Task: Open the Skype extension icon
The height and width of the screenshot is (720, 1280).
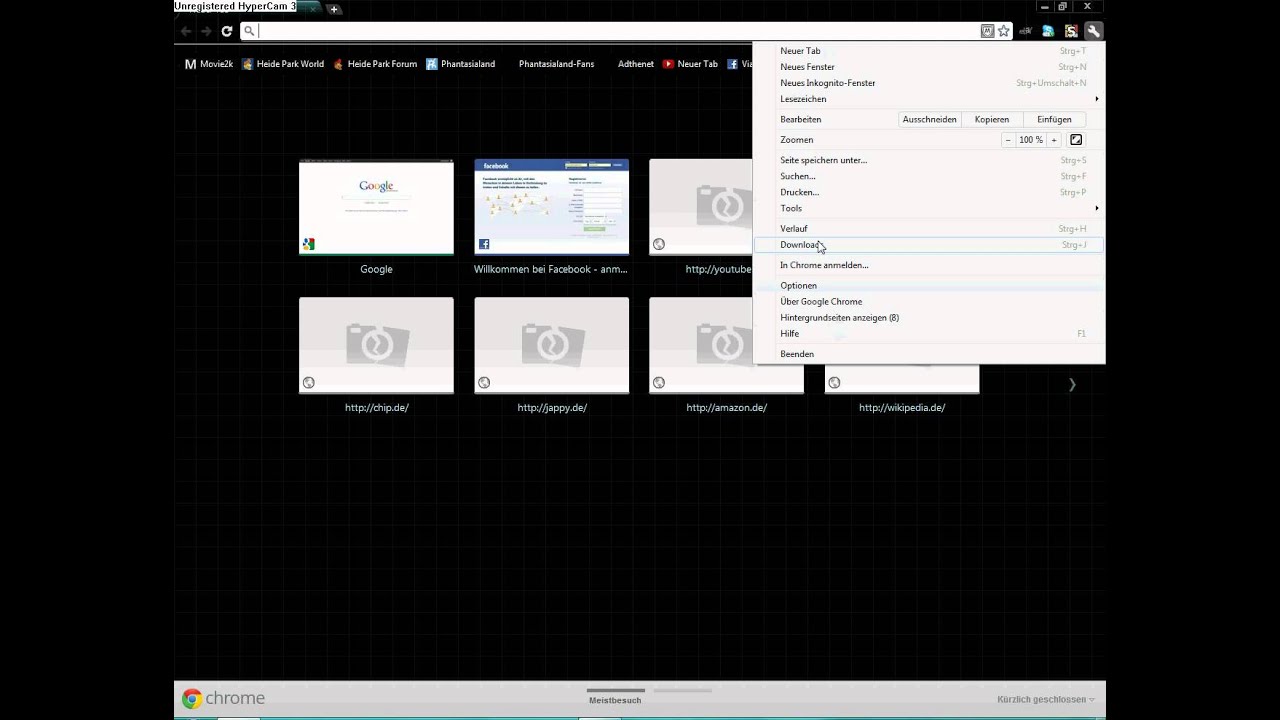Action: click(1048, 31)
